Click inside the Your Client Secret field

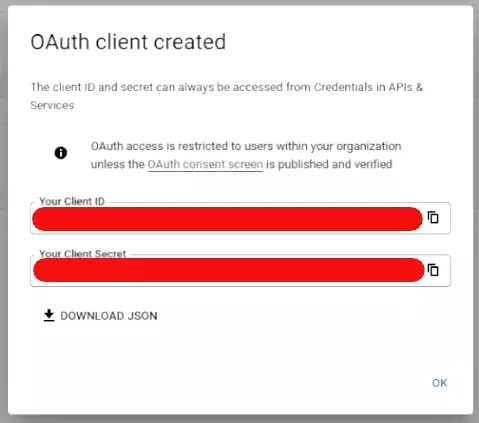pyautogui.click(x=240, y=270)
